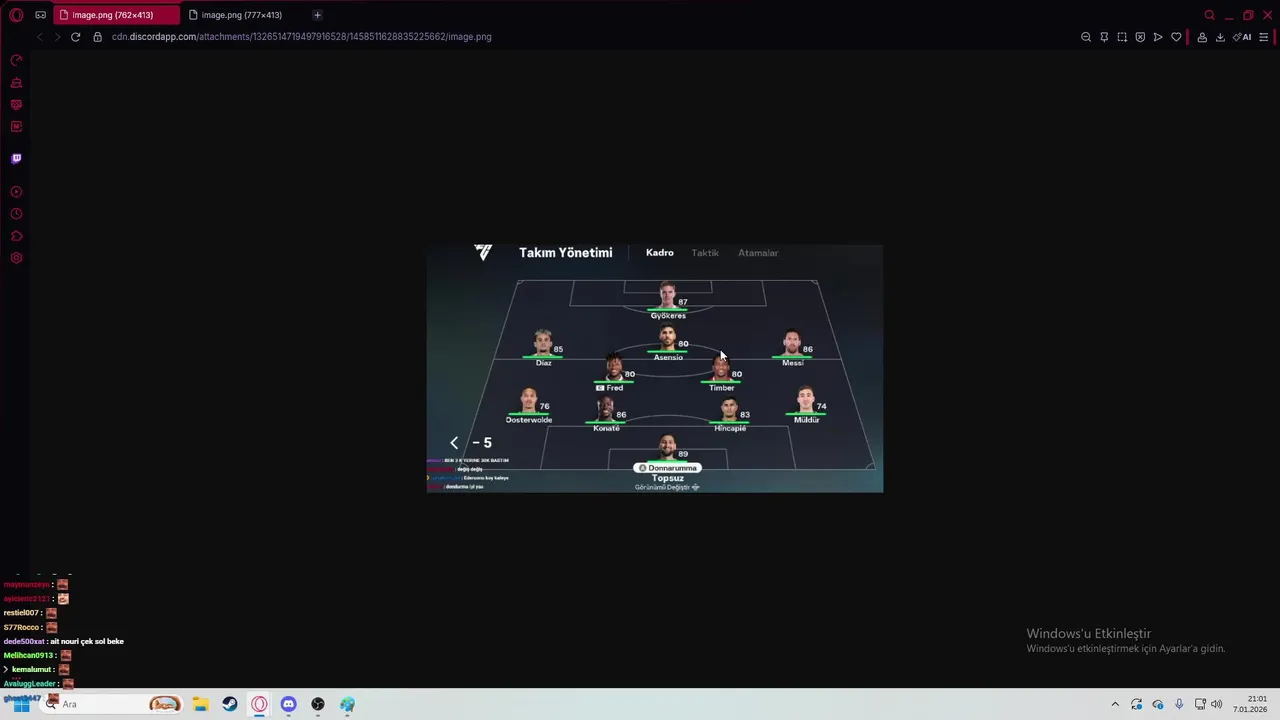Click the Timber player card
The height and width of the screenshot is (720, 1280).
(721, 374)
